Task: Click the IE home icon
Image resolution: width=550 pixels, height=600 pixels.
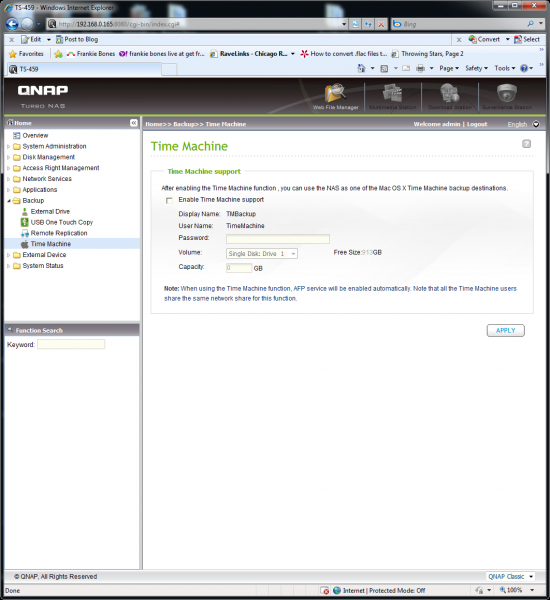Action: pyautogui.click(x=361, y=68)
